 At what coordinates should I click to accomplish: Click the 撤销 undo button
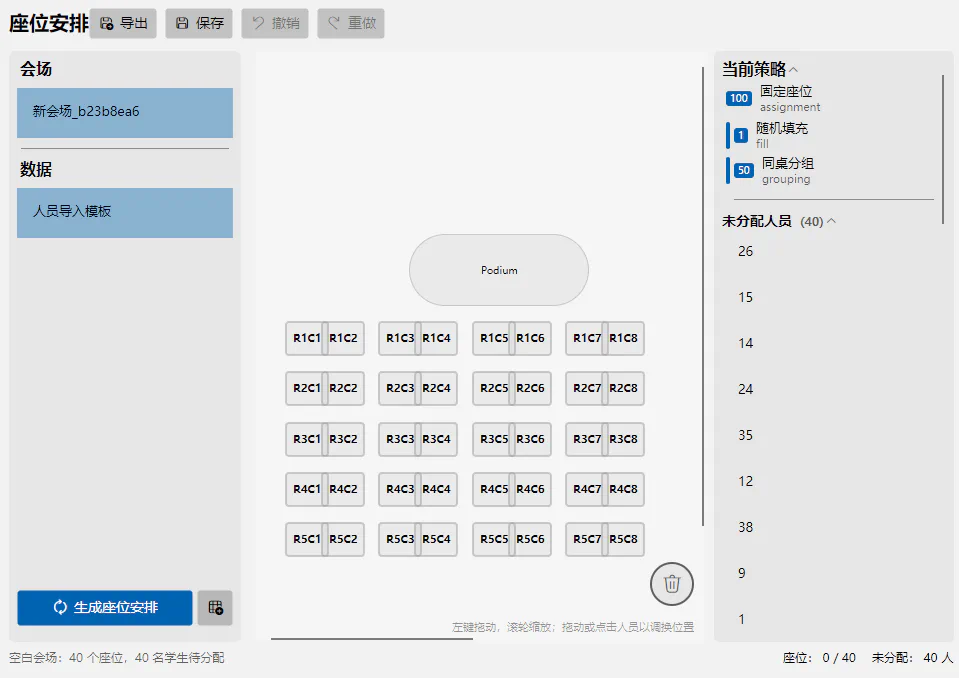point(275,23)
